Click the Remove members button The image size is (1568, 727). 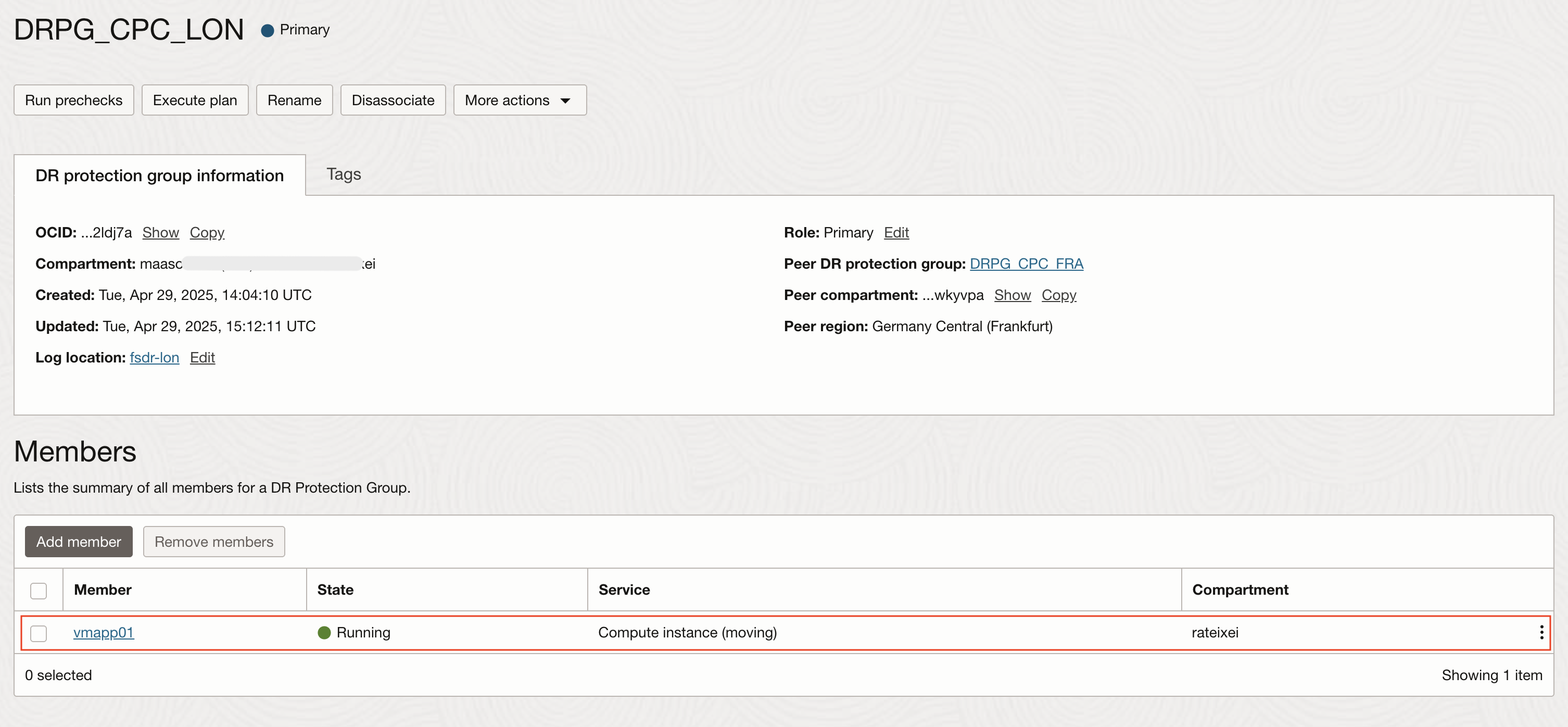pos(213,541)
